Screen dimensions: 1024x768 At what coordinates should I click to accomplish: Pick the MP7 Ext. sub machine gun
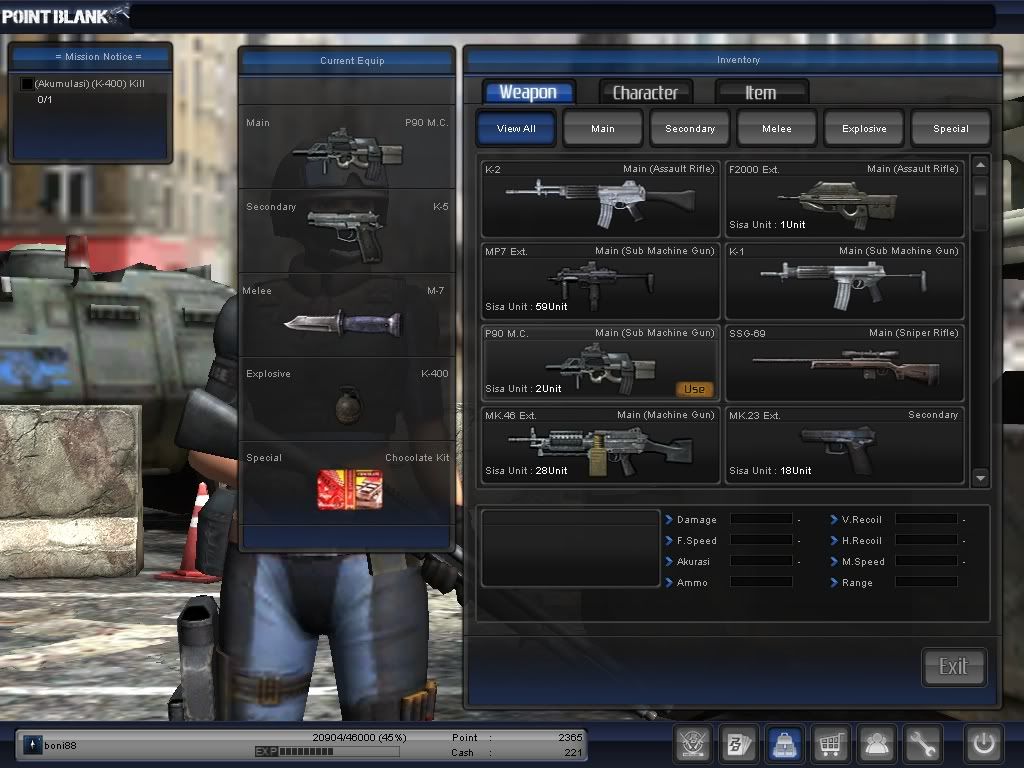600,281
